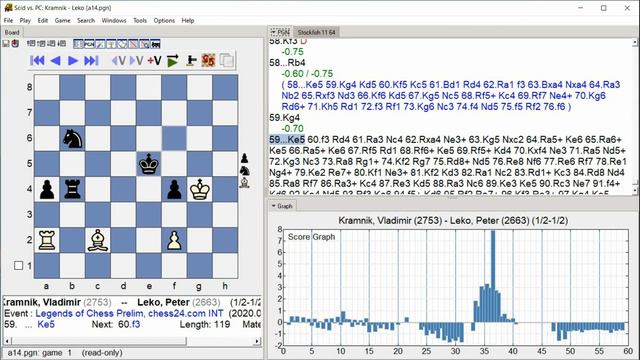640x360 pixels.
Task: Click the -0.70 evaluation comment
Action: coord(292,129)
